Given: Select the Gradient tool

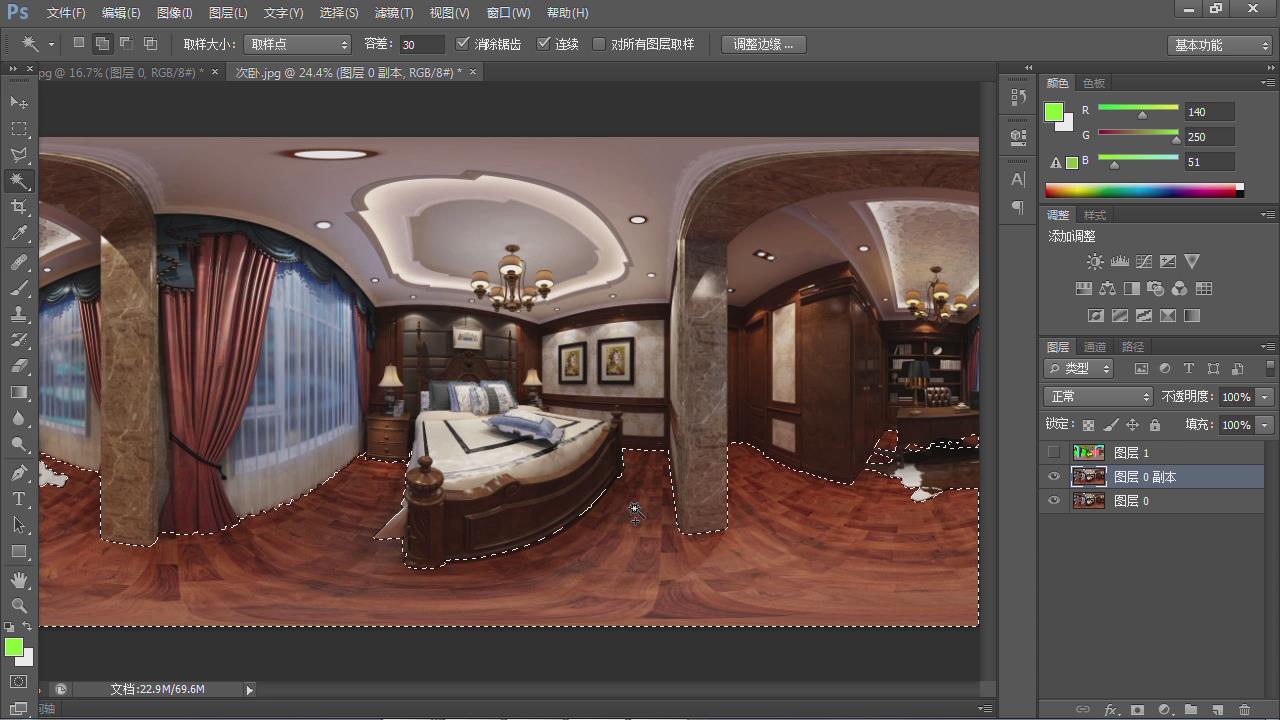Looking at the screenshot, I should tap(19, 393).
